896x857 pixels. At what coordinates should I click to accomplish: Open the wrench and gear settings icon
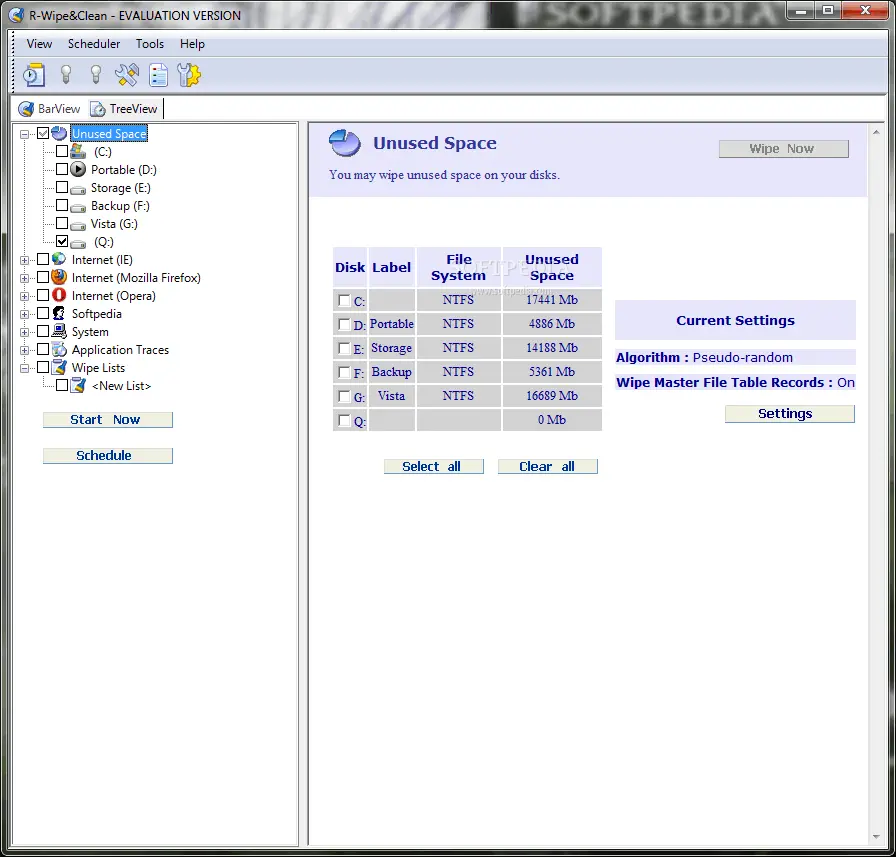[x=189, y=75]
